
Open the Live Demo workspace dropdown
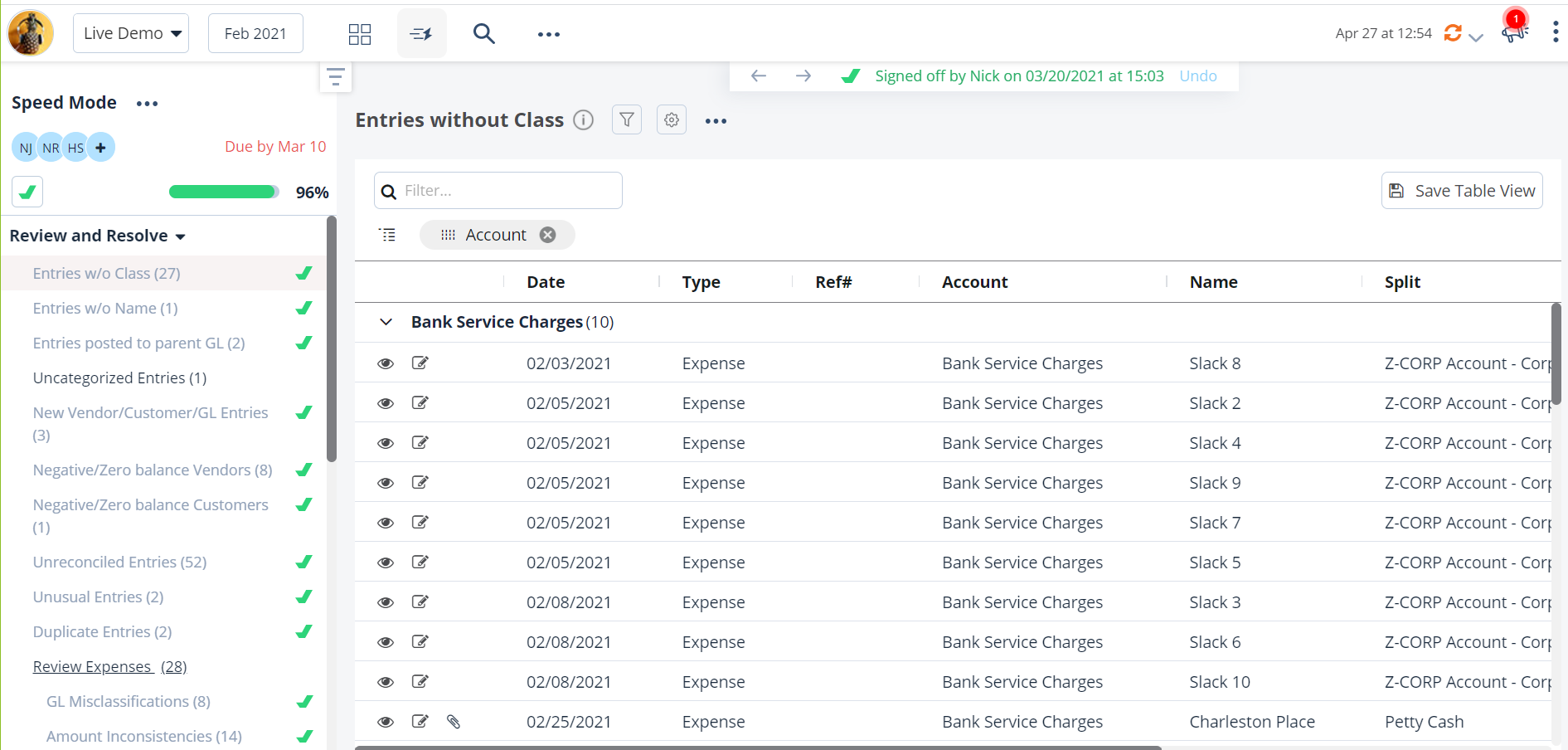coord(130,32)
